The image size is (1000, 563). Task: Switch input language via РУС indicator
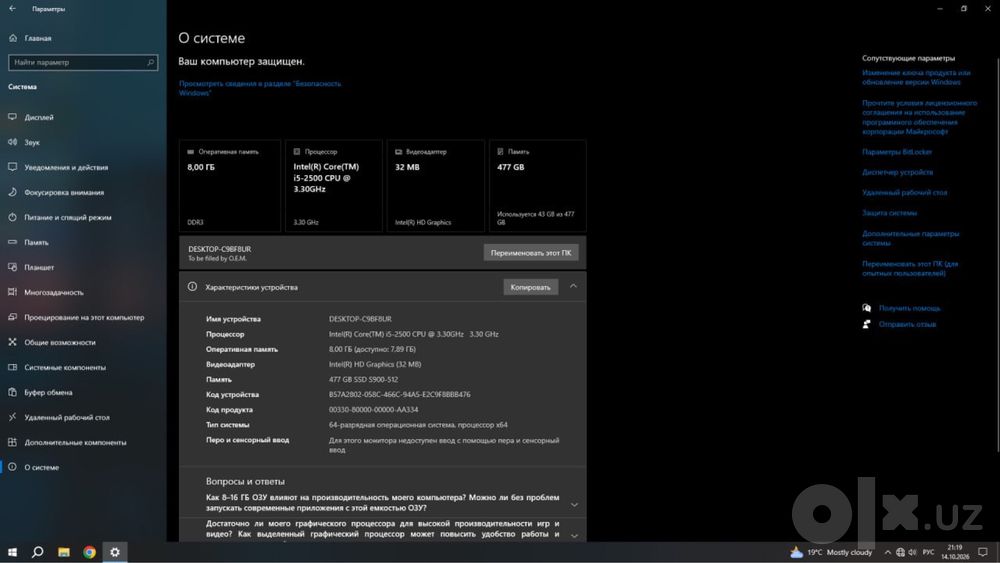click(x=929, y=552)
